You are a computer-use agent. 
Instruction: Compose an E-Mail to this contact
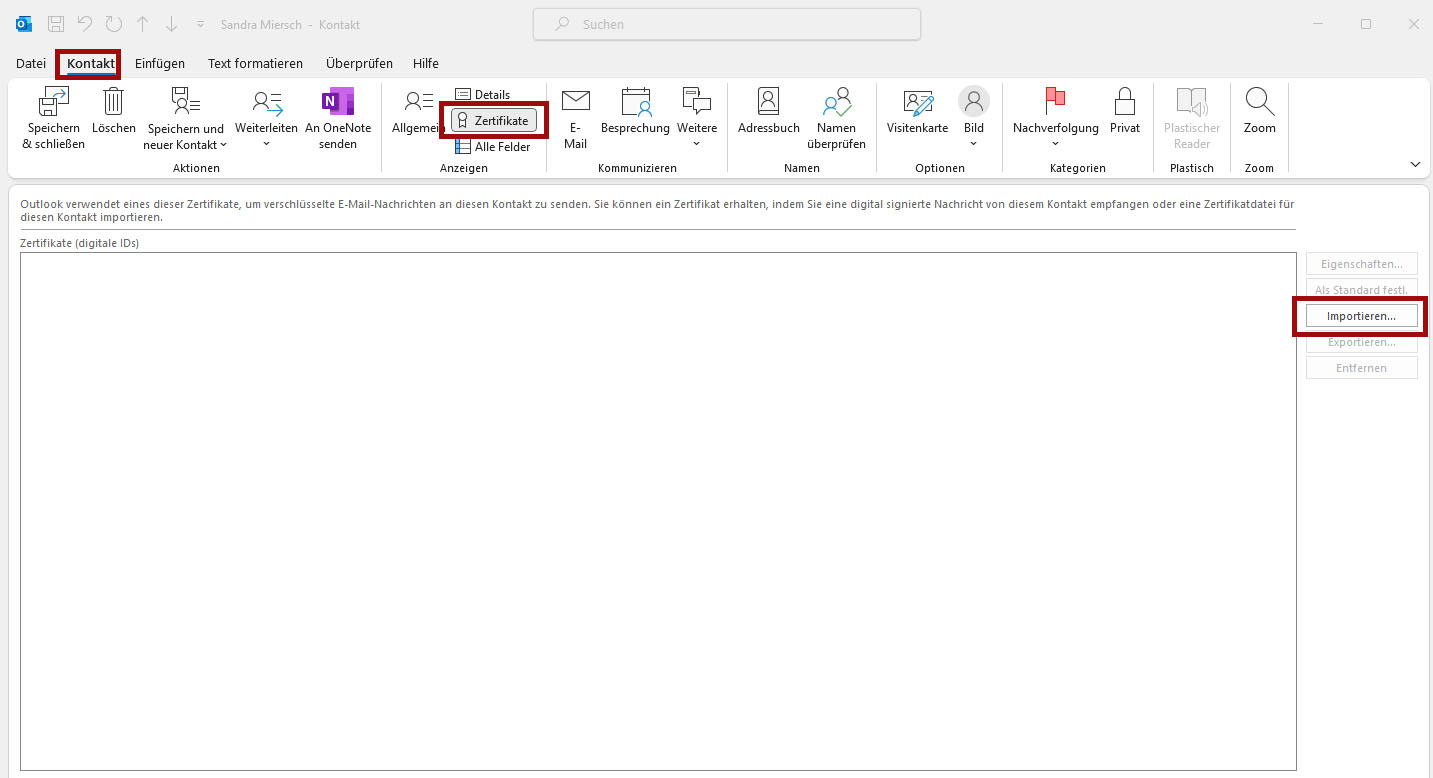tap(575, 118)
